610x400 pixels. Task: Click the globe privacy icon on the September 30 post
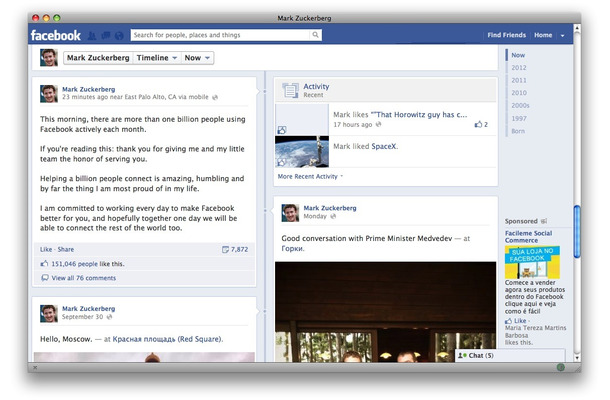pyautogui.click(x=110, y=317)
